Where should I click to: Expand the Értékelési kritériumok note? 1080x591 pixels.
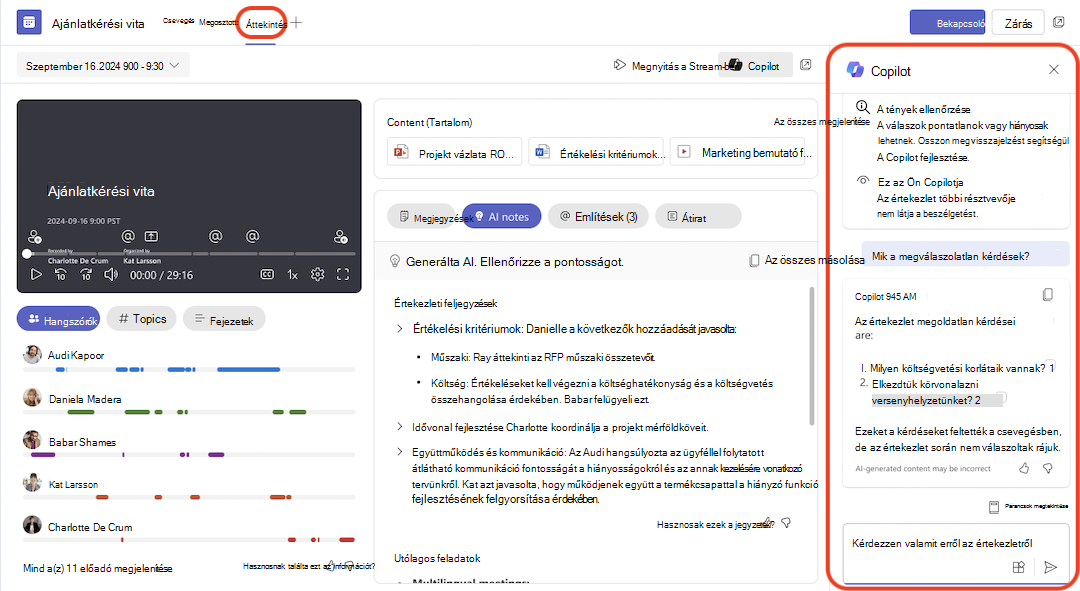pos(399,329)
